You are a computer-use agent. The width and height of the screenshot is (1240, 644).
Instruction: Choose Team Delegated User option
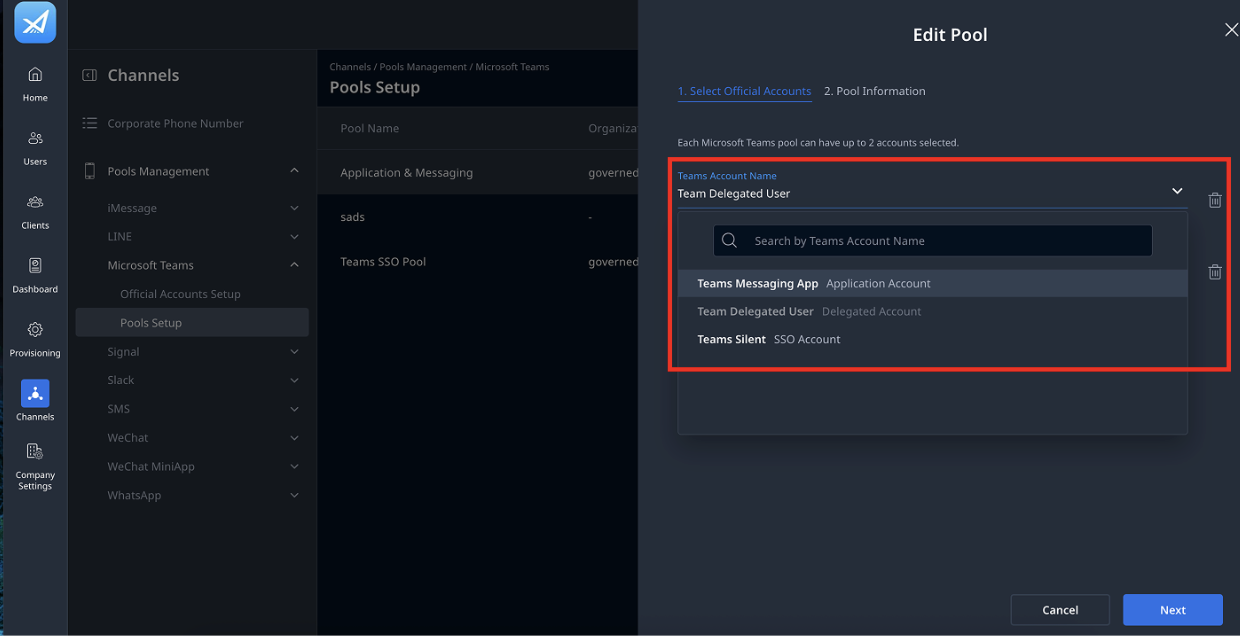click(933, 311)
